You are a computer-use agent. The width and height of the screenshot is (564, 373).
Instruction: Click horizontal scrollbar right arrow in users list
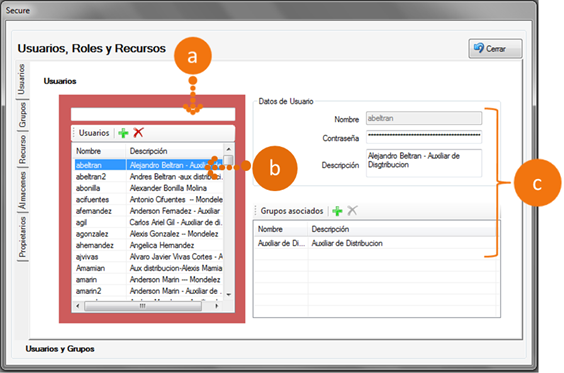pos(216,306)
